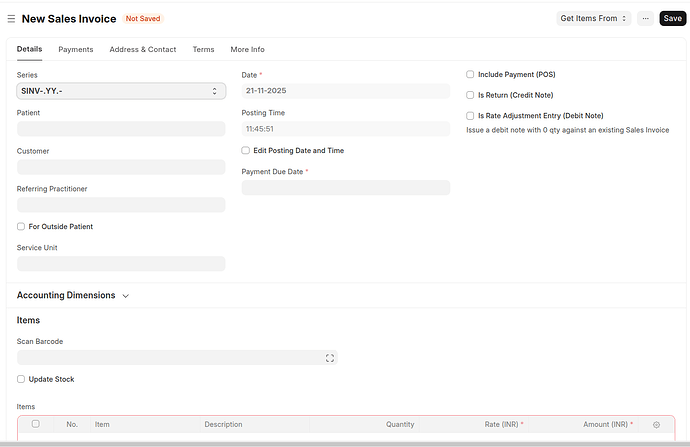Click into the Patient field

pos(121,129)
